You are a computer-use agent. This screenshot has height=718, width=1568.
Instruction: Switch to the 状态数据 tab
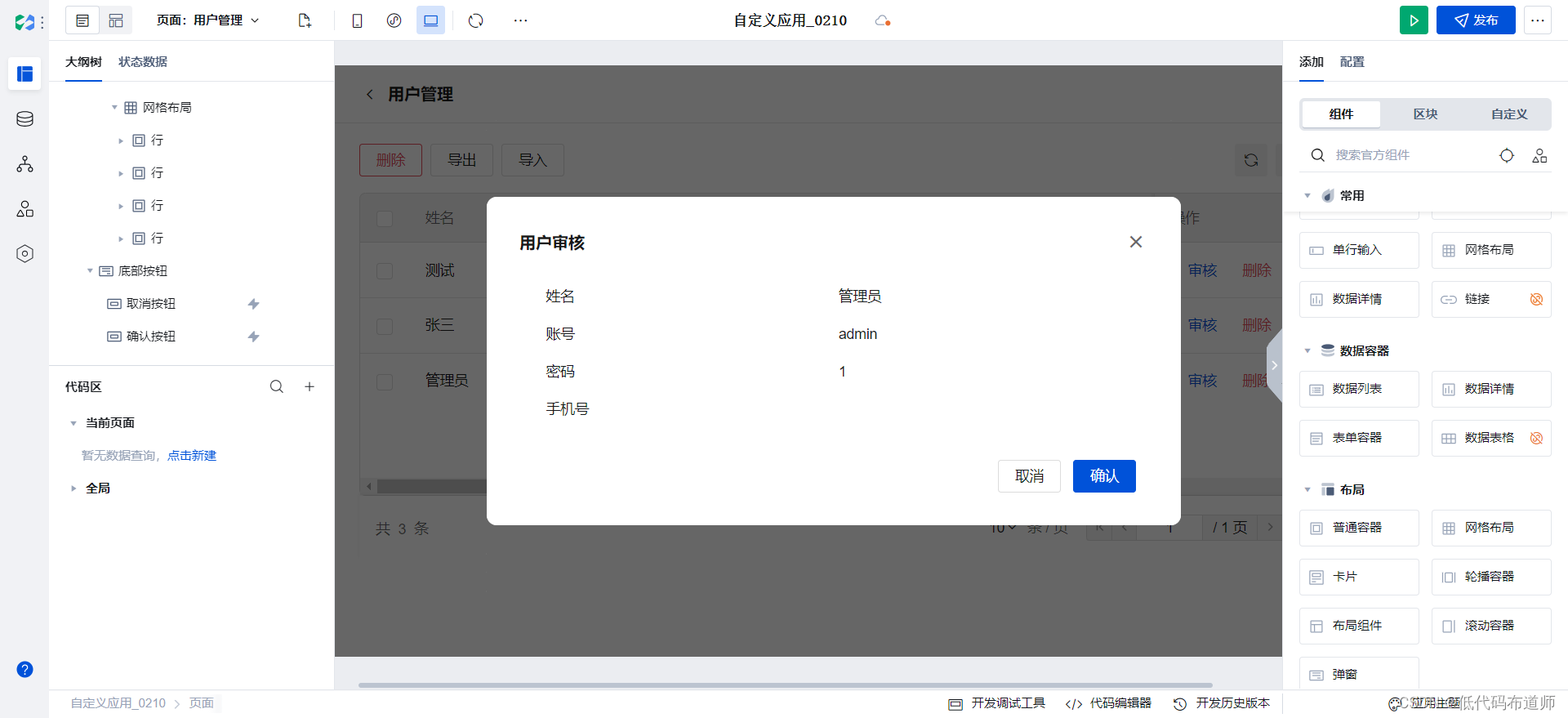pos(143,62)
